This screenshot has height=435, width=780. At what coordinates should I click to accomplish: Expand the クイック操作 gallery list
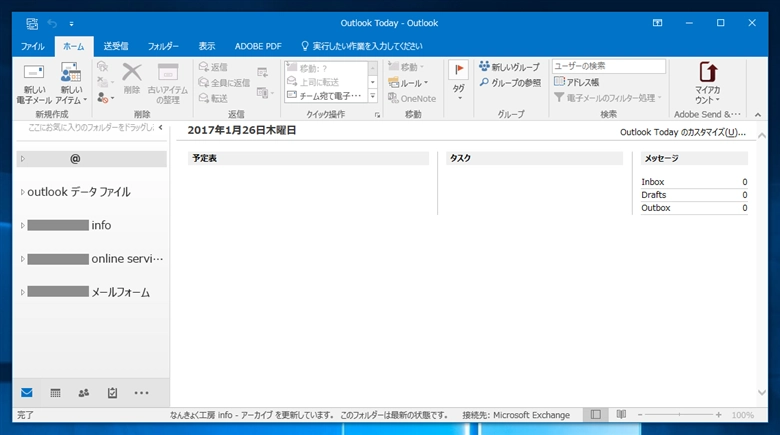point(373,96)
